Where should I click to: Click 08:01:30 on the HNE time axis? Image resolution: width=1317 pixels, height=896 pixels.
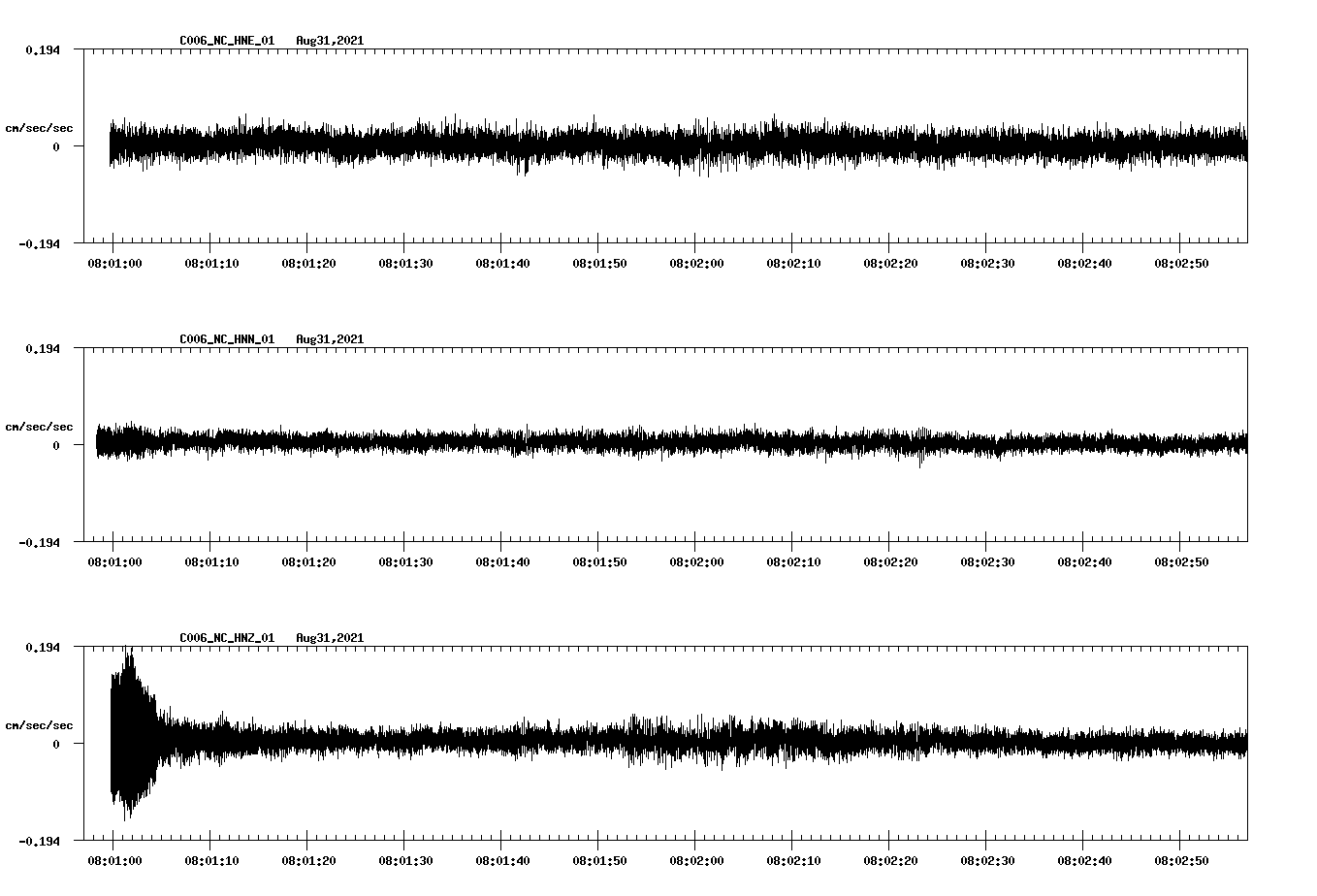[x=405, y=264]
